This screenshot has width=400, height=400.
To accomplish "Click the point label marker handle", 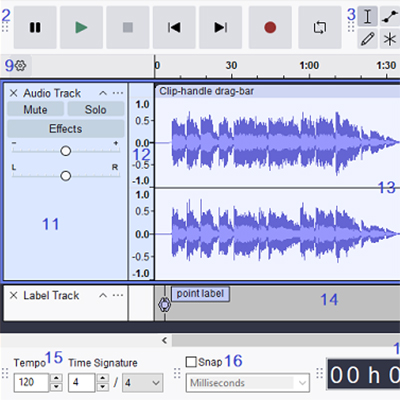I will (x=164, y=305).
